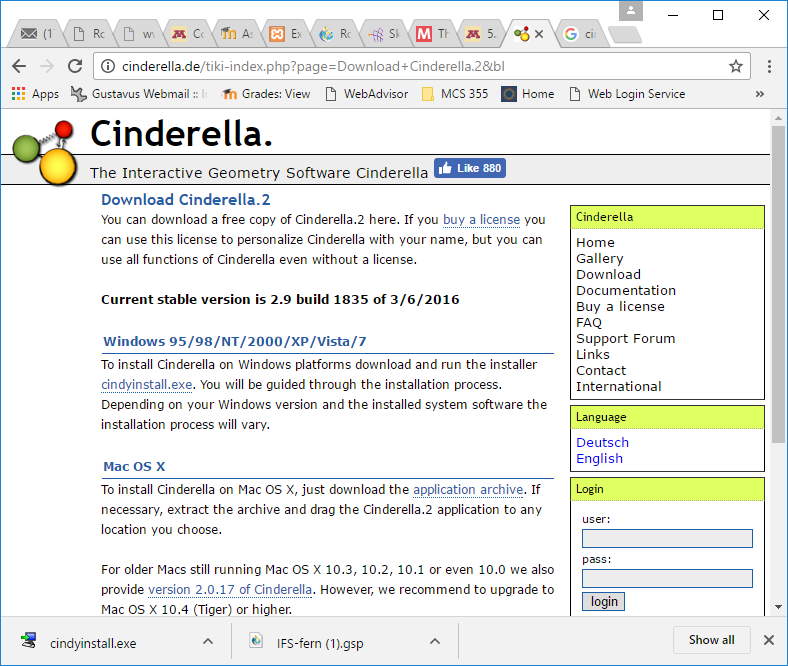Select 'Buy a license' in sidebar menu

pyautogui.click(x=620, y=307)
